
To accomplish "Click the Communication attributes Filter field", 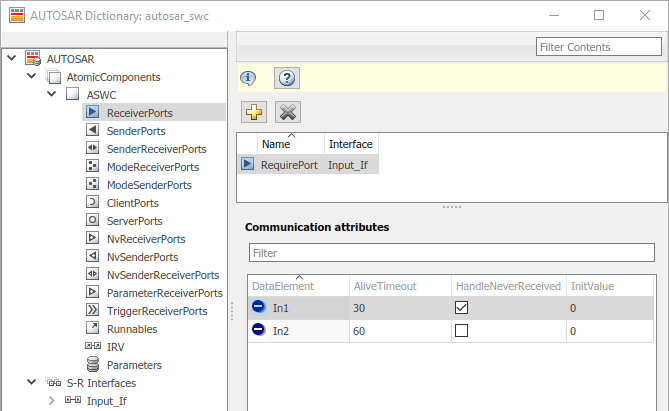I will [x=452, y=253].
